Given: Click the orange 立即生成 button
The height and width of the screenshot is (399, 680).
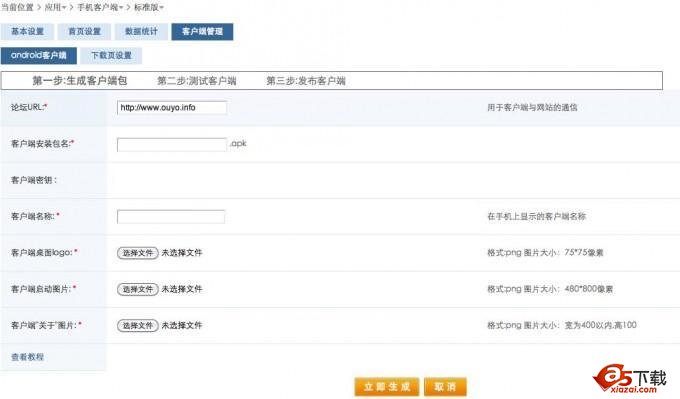Looking at the screenshot, I should [387, 386].
